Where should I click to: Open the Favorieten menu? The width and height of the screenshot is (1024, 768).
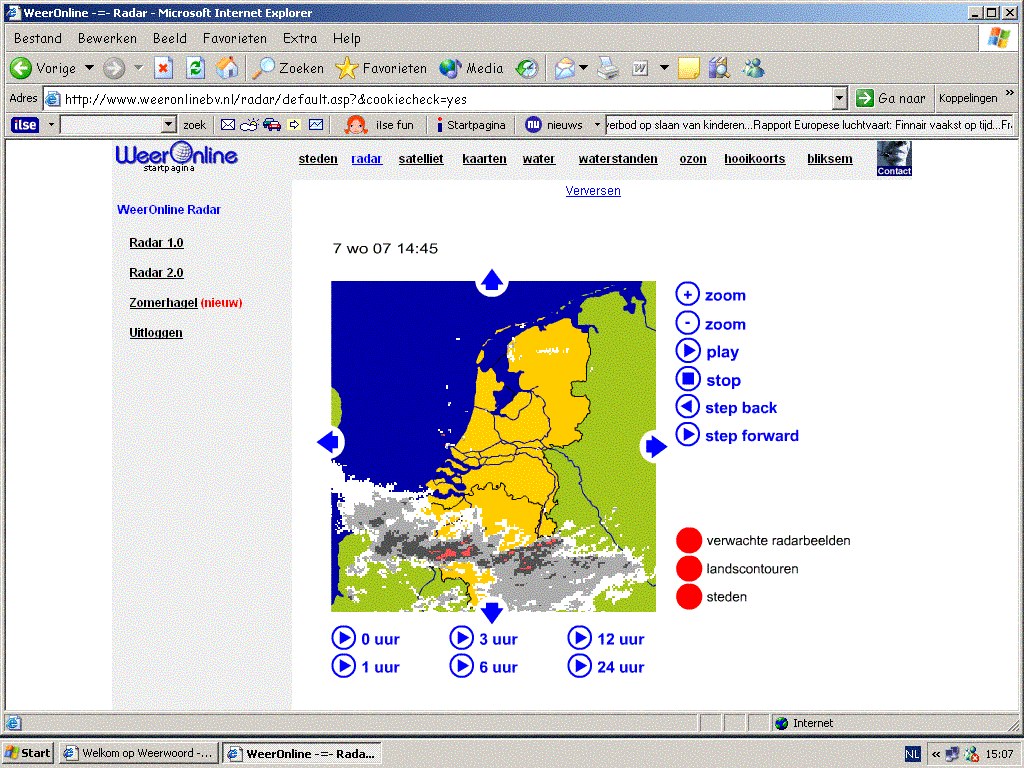coord(234,39)
